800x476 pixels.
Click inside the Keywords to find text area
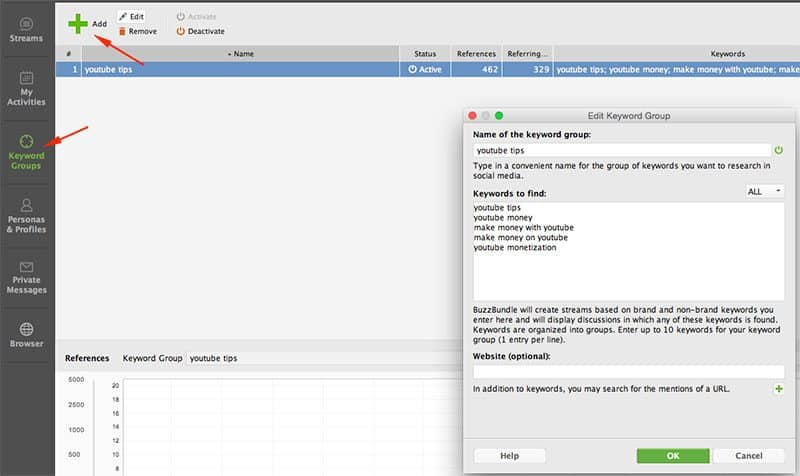click(x=629, y=251)
